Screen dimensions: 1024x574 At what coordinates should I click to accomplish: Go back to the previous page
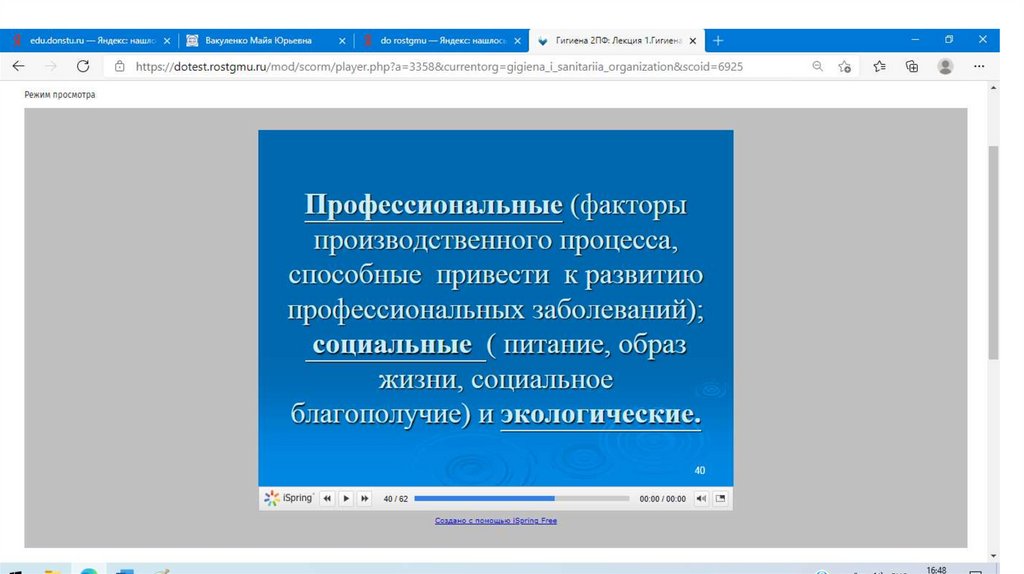point(19,66)
